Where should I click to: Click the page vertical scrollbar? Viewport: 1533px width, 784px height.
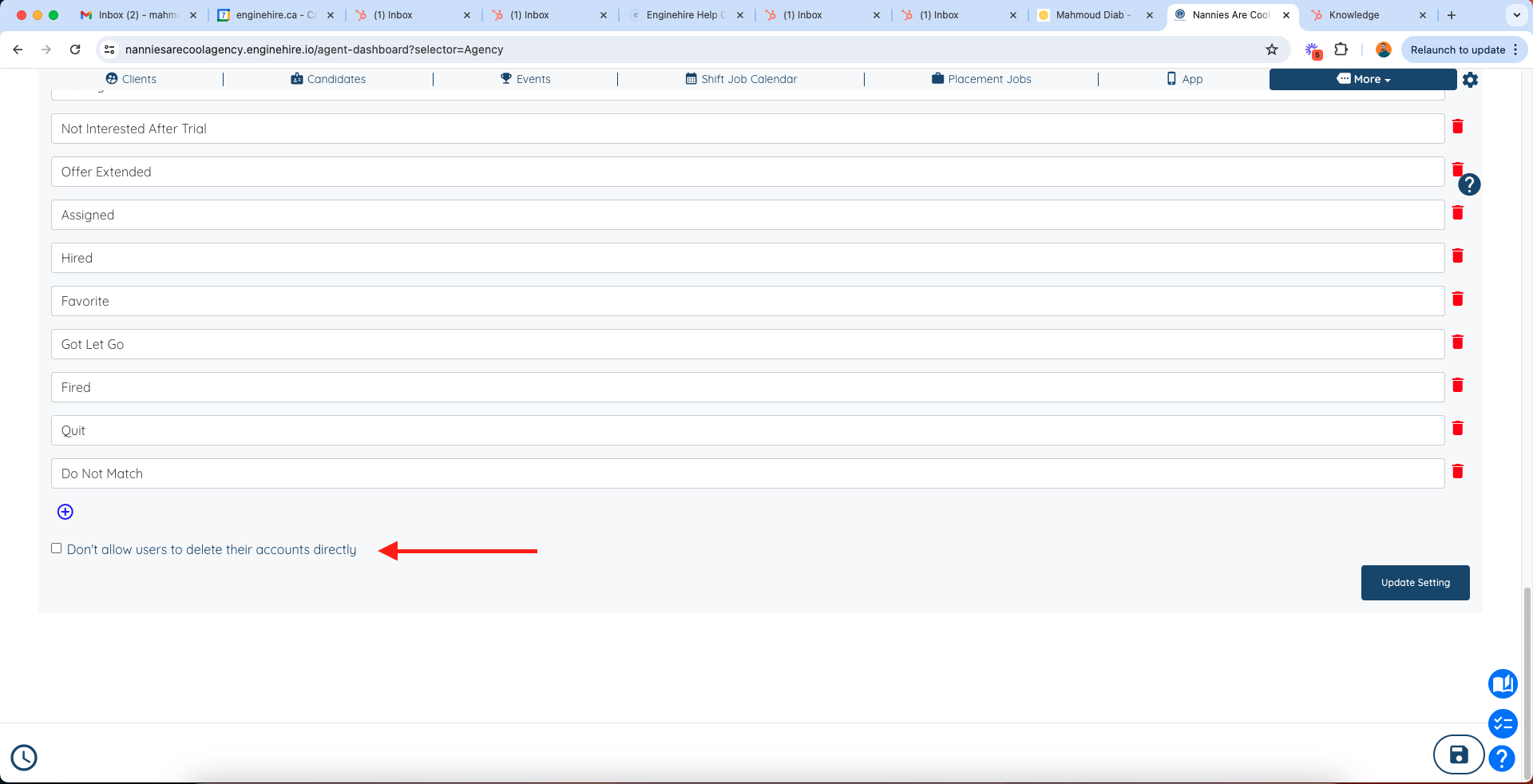1527,683
